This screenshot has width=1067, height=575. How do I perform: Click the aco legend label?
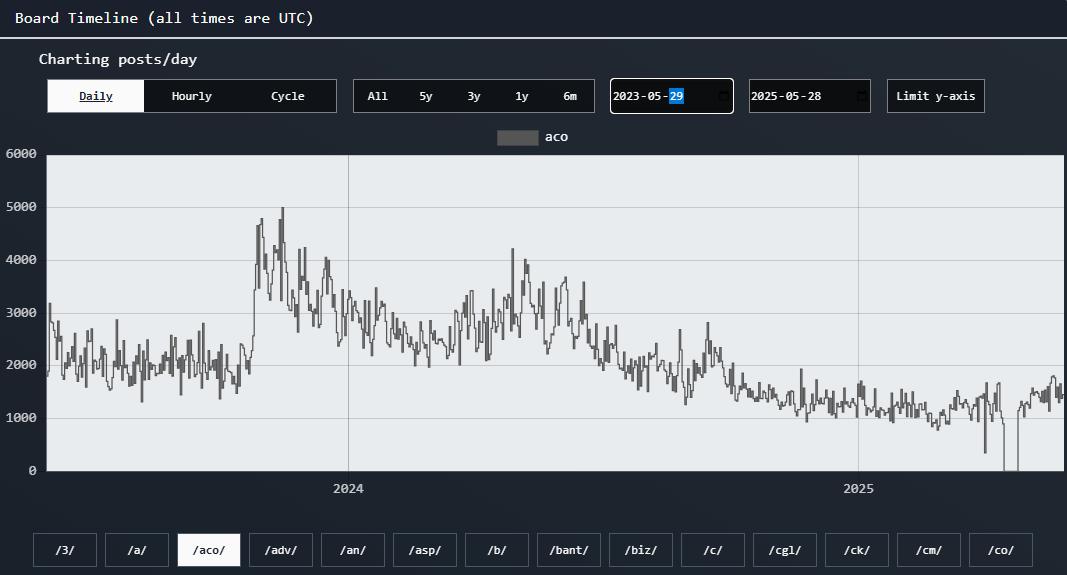[x=557, y=137]
